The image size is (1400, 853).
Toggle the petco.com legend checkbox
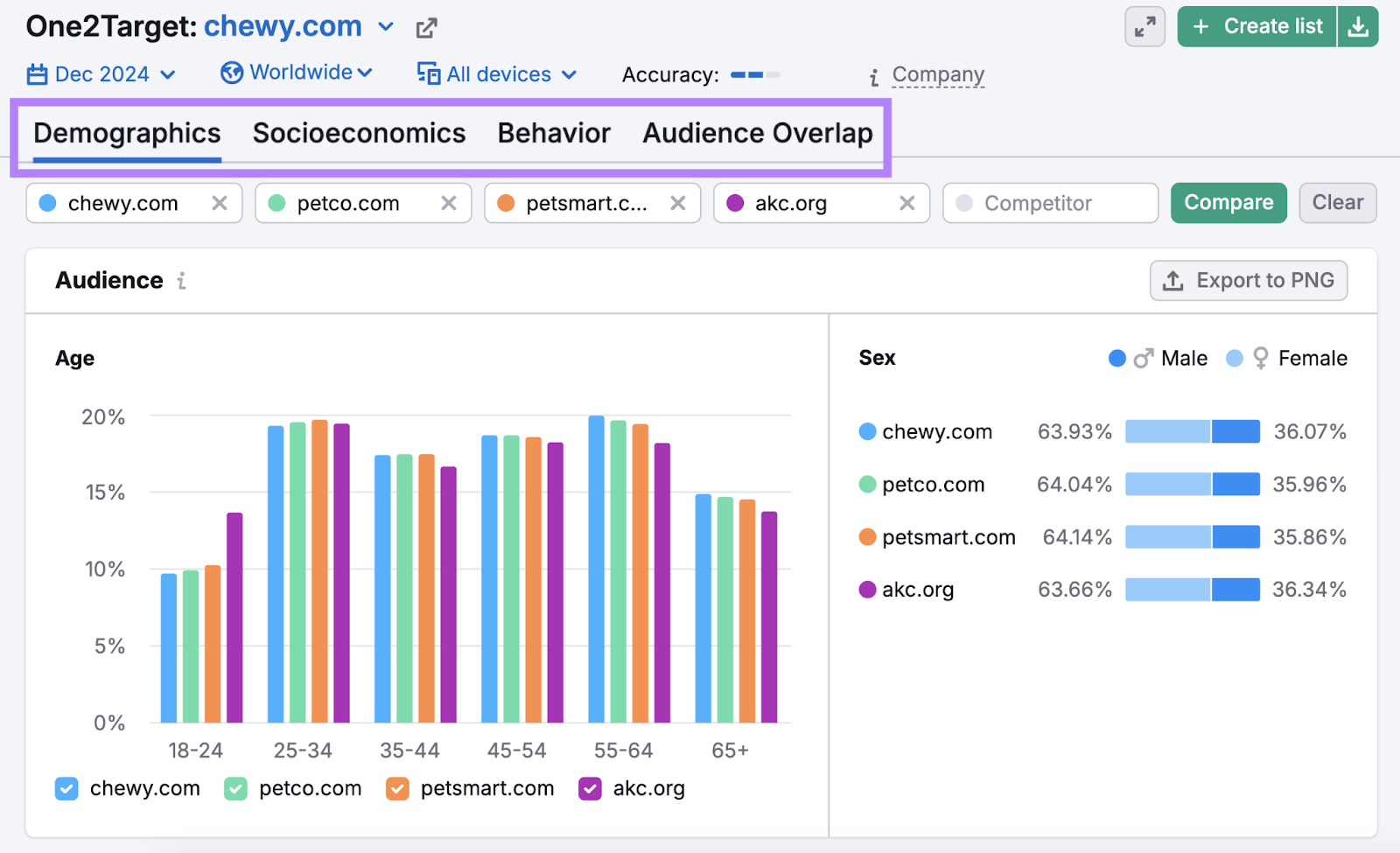pos(235,789)
